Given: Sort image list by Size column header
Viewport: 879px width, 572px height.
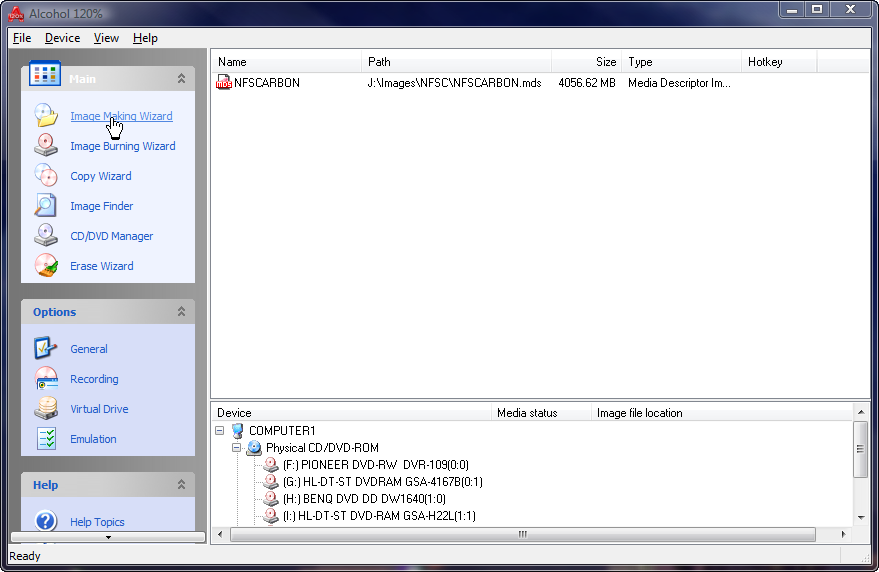Looking at the screenshot, I should (x=586, y=62).
